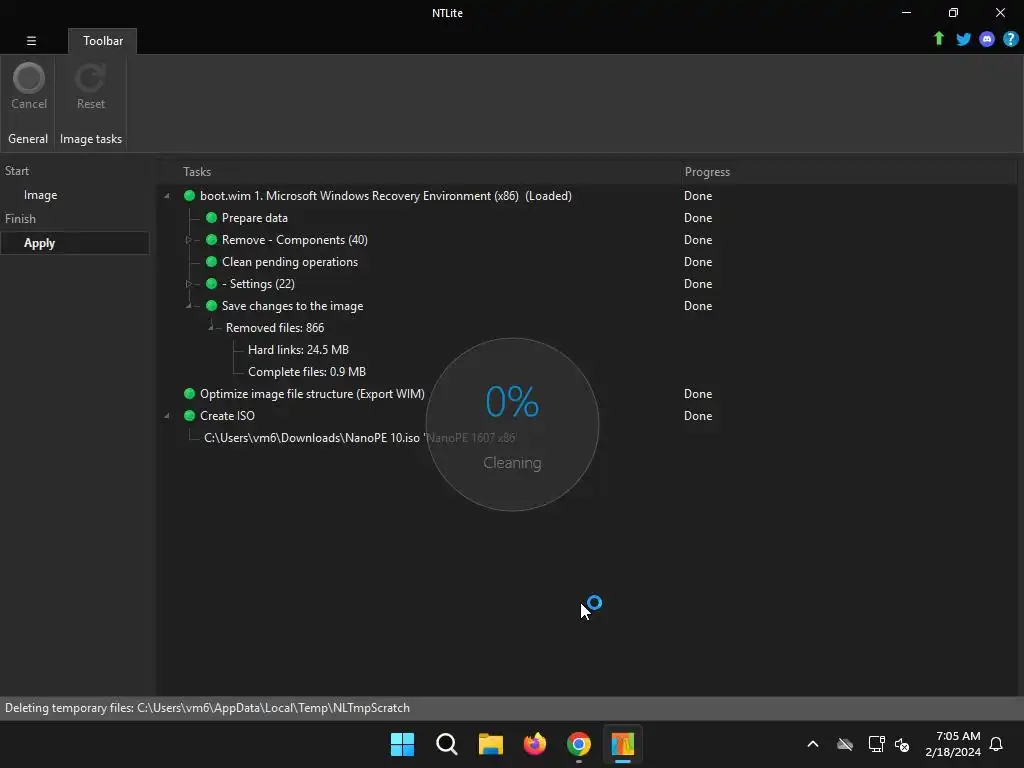Collapse the Create ISO node
The height and width of the screenshot is (768, 1024).
pyautogui.click(x=167, y=416)
